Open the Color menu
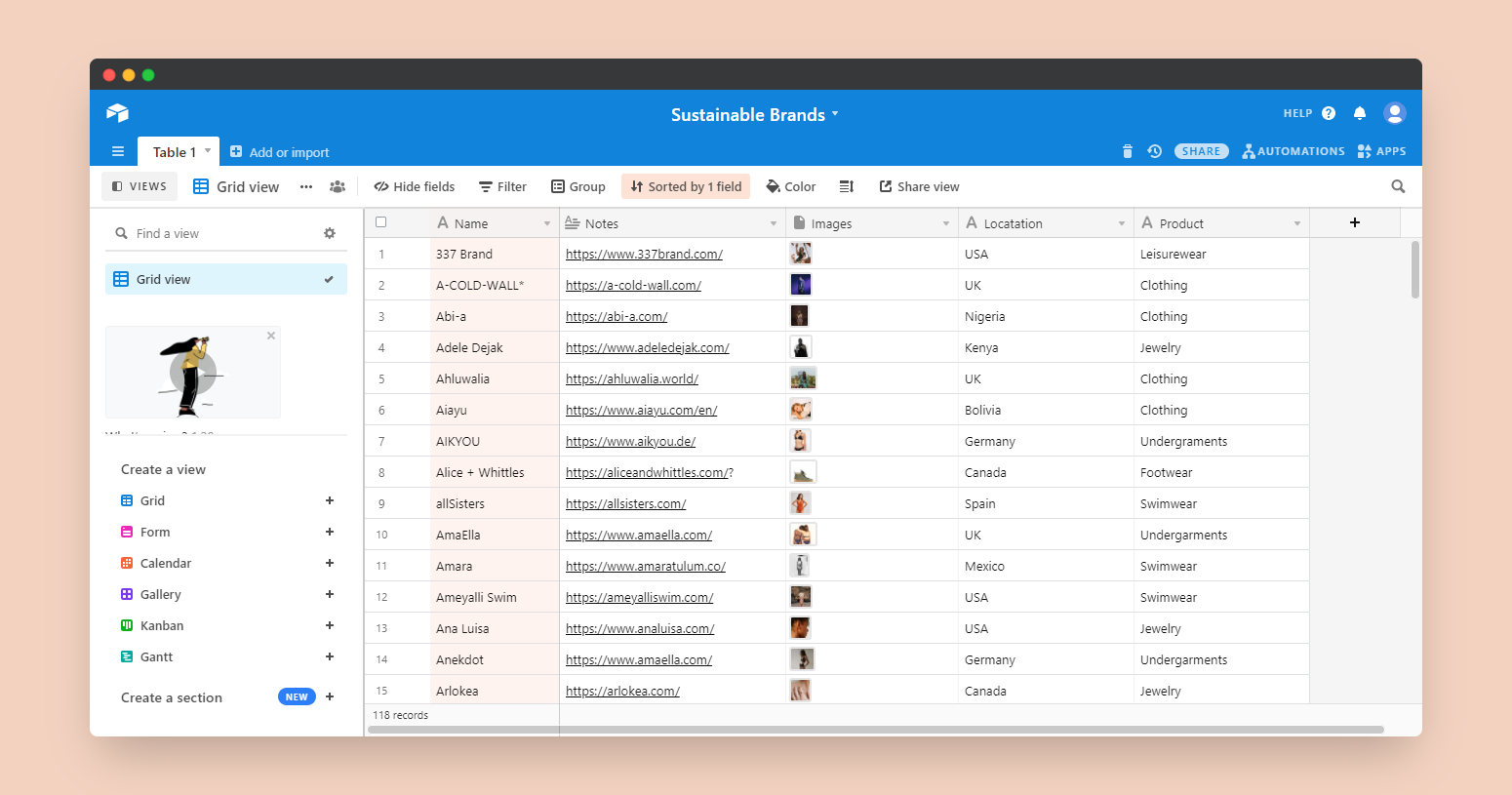1512x795 pixels. tap(791, 186)
